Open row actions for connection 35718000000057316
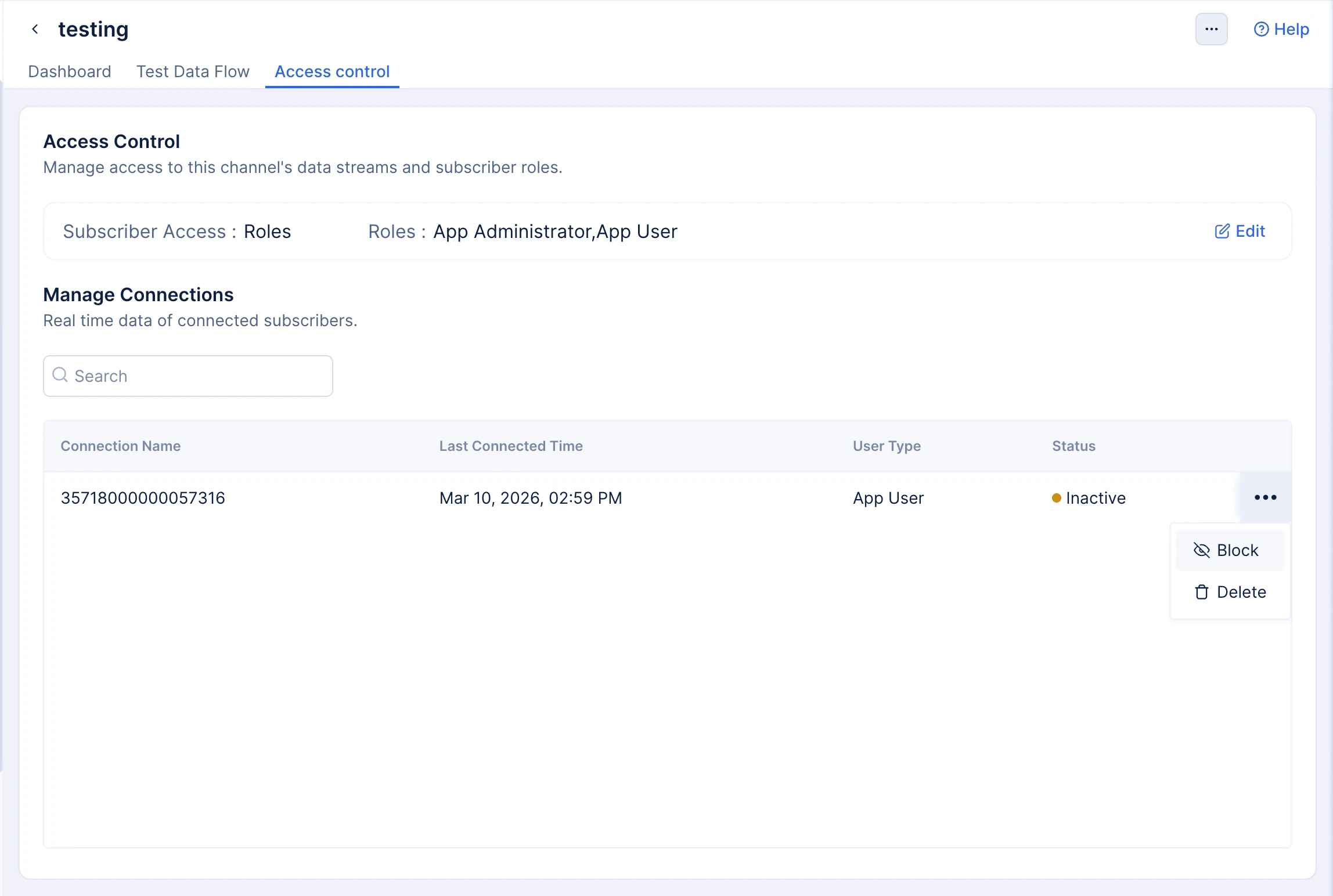Image resolution: width=1333 pixels, height=896 pixels. (1265, 497)
